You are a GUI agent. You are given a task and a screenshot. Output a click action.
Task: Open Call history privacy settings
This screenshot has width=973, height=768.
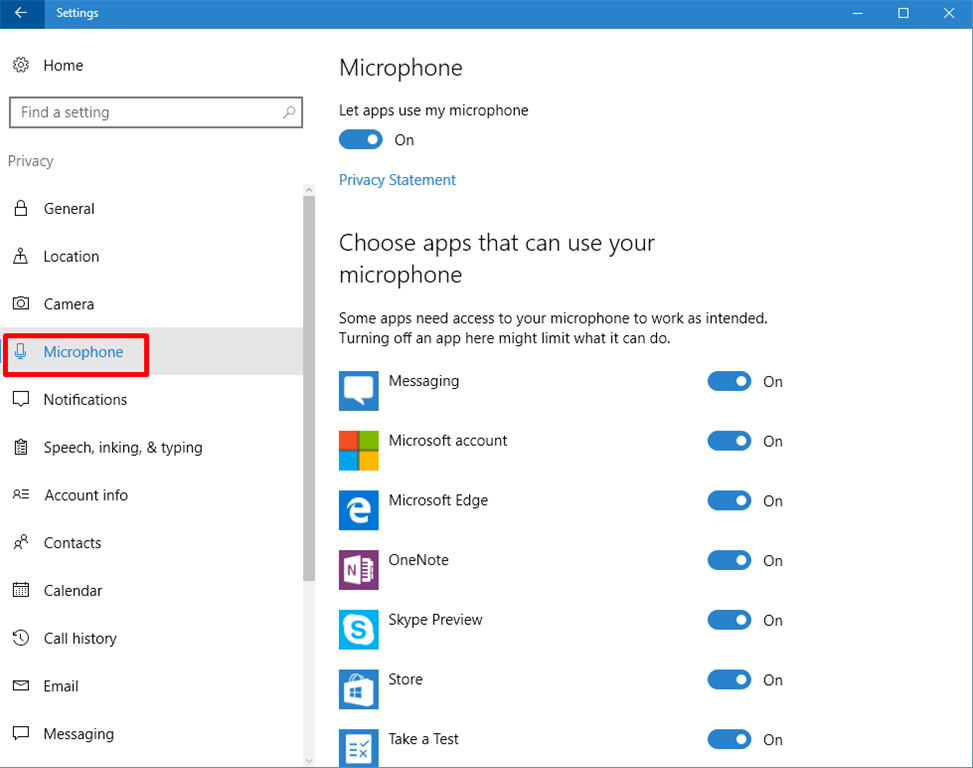[80, 638]
